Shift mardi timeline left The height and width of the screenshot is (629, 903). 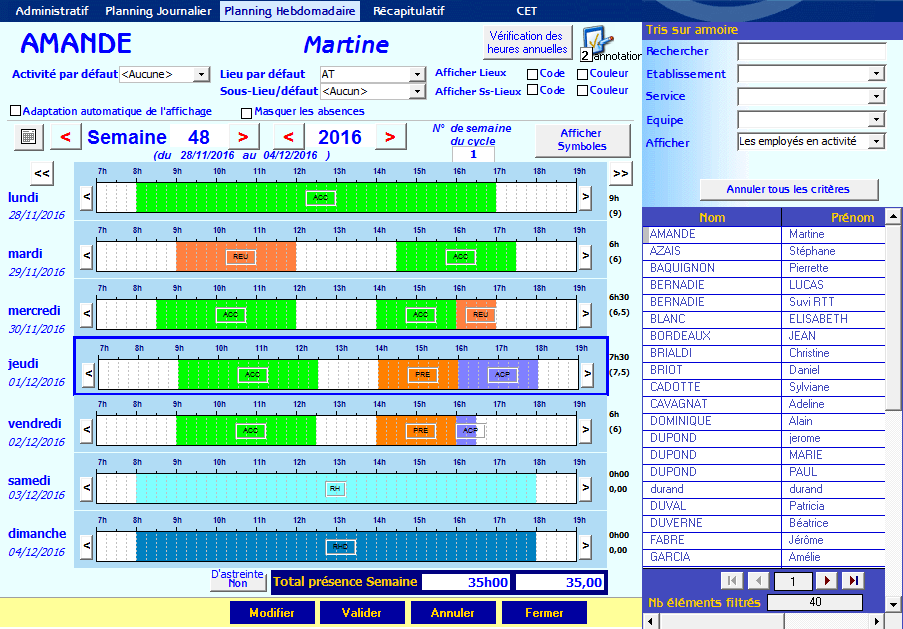pos(86,256)
